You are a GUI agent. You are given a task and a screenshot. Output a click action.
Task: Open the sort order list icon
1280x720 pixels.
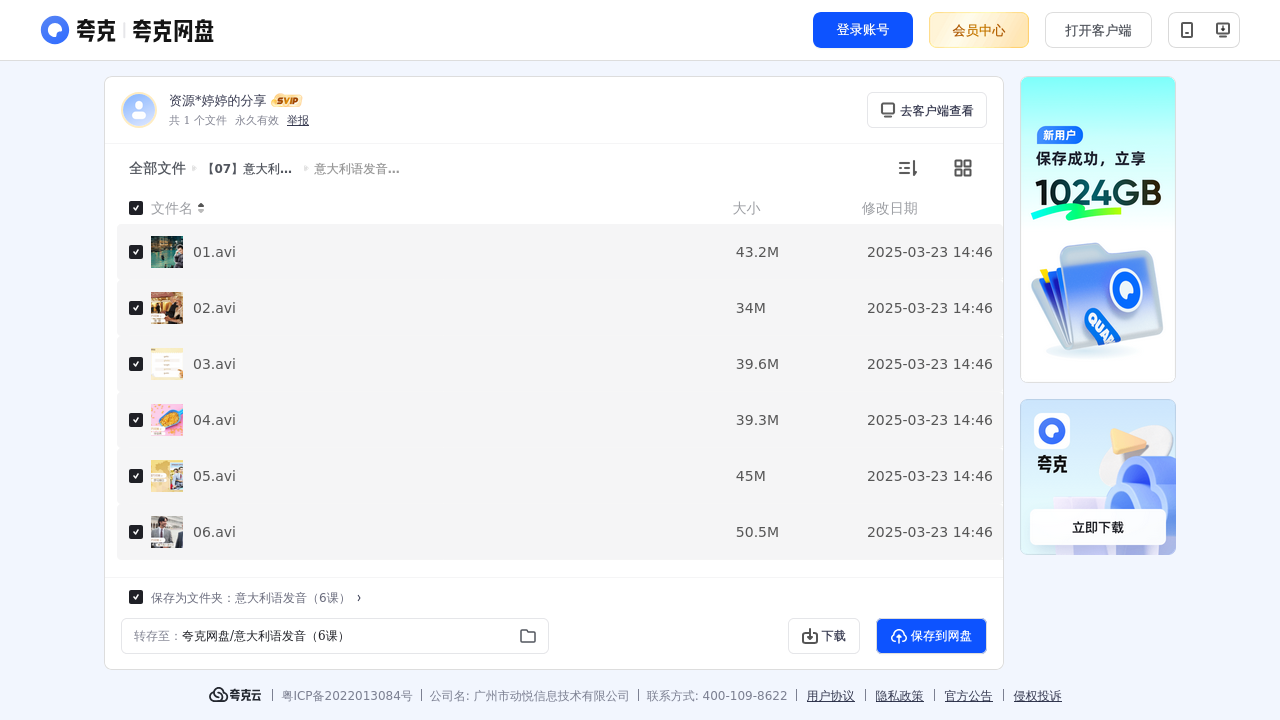[907, 168]
